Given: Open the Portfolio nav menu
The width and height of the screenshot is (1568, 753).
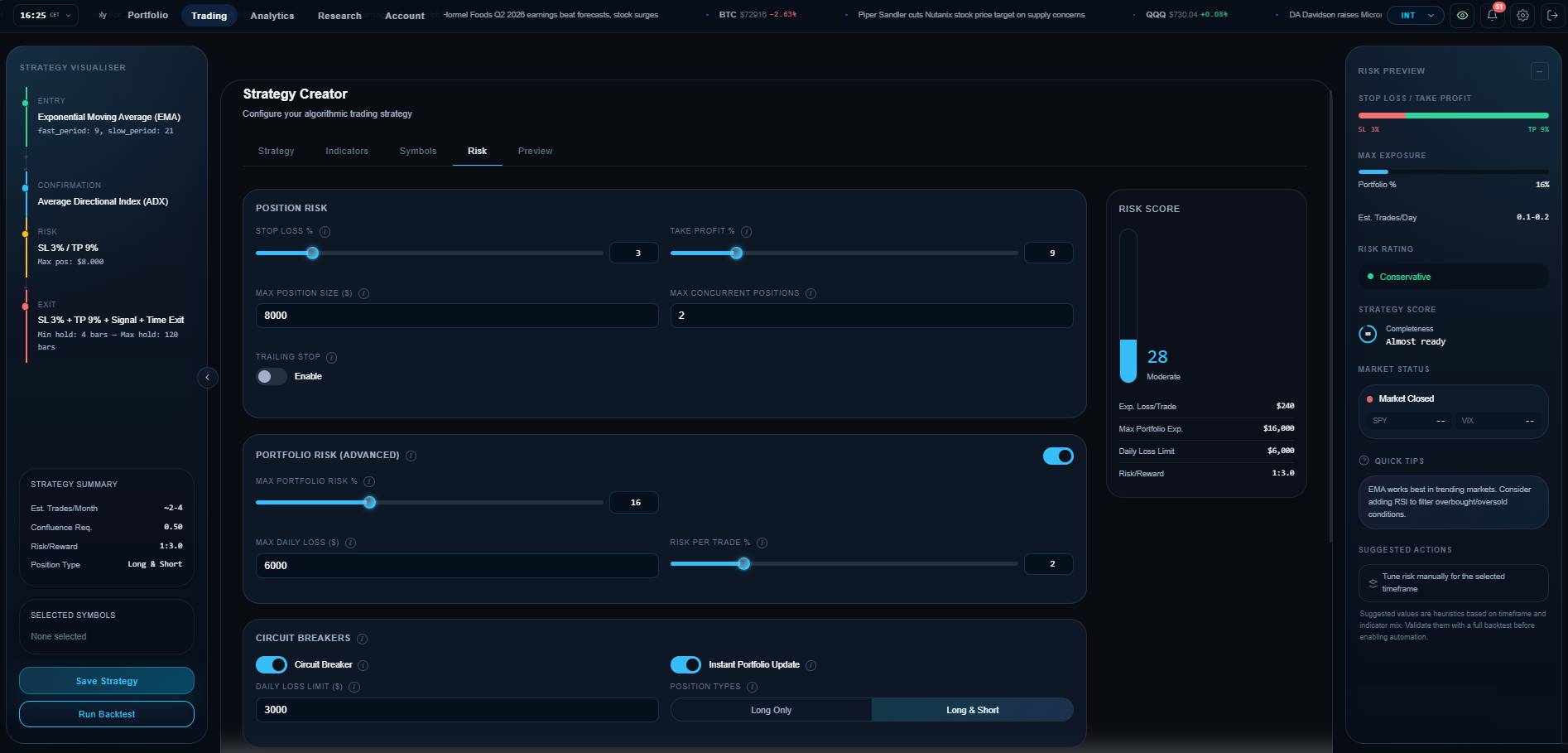Looking at the screenshot, I should [147, 16].
